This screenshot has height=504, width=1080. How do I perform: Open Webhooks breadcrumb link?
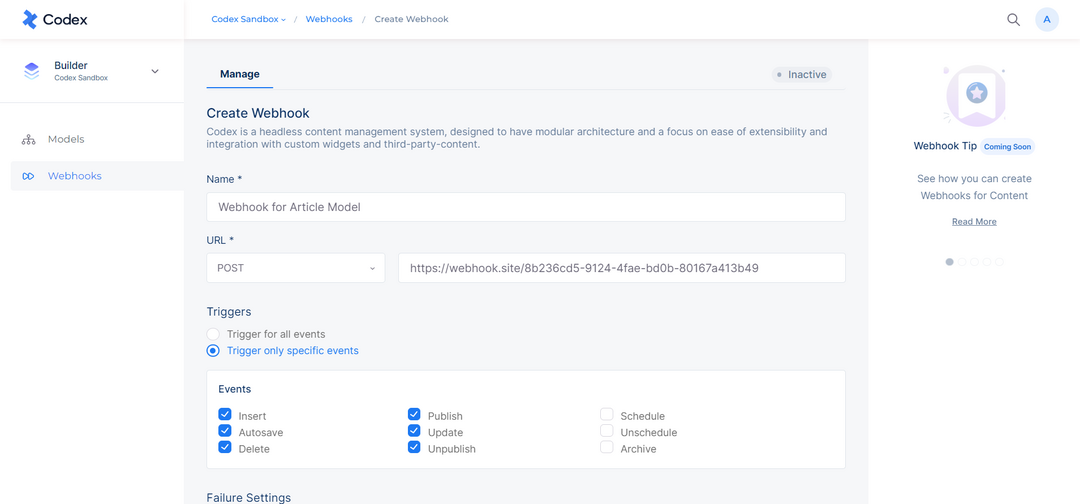coord(329,19)
